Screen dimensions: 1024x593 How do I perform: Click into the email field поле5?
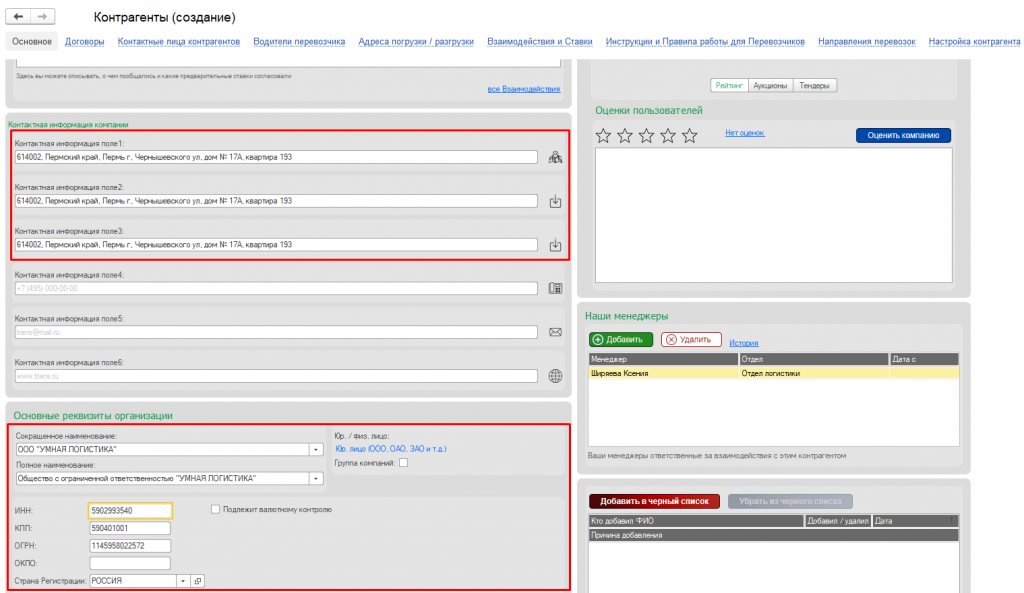pyautogui.click(x=276, y=332)
